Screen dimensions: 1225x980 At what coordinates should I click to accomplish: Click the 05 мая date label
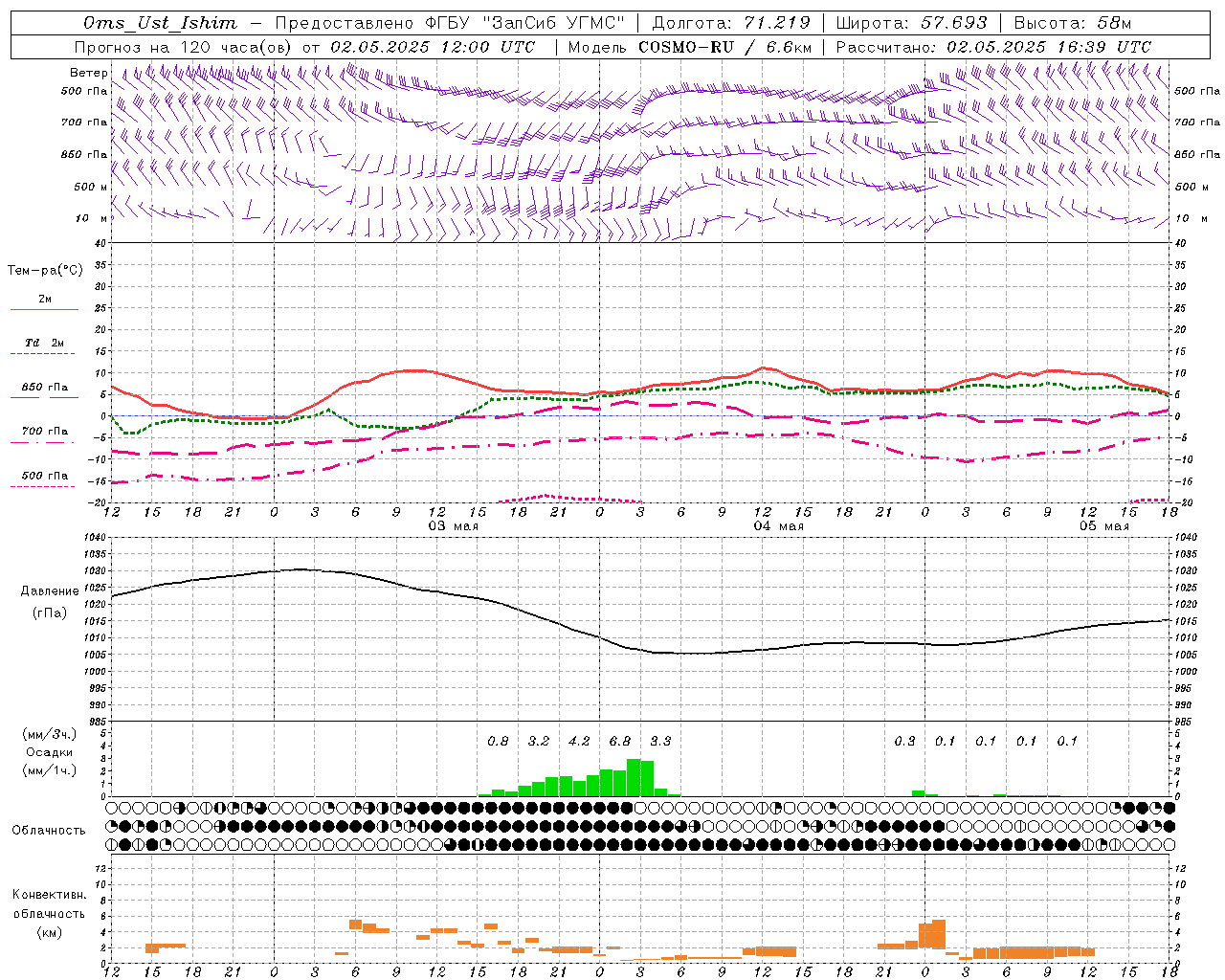click(x=1103, y=526)
